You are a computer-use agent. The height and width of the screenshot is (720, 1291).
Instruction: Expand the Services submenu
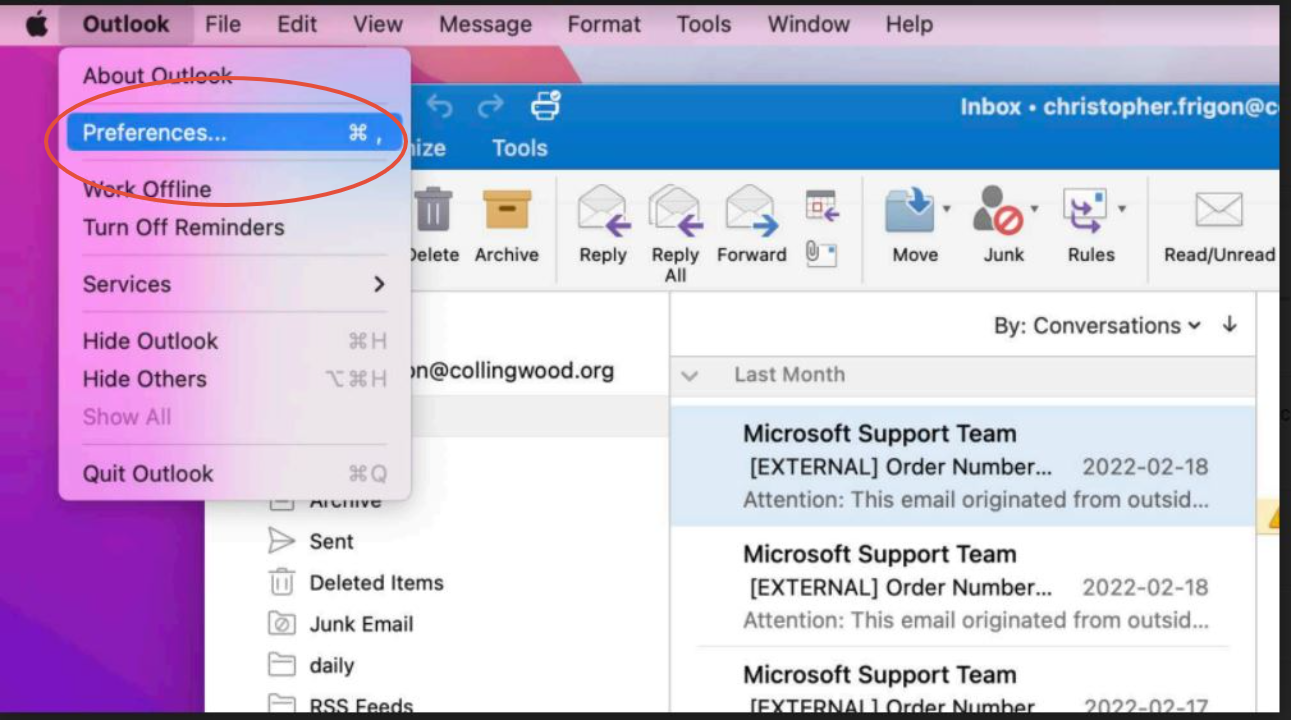click(x=235, y=284)
